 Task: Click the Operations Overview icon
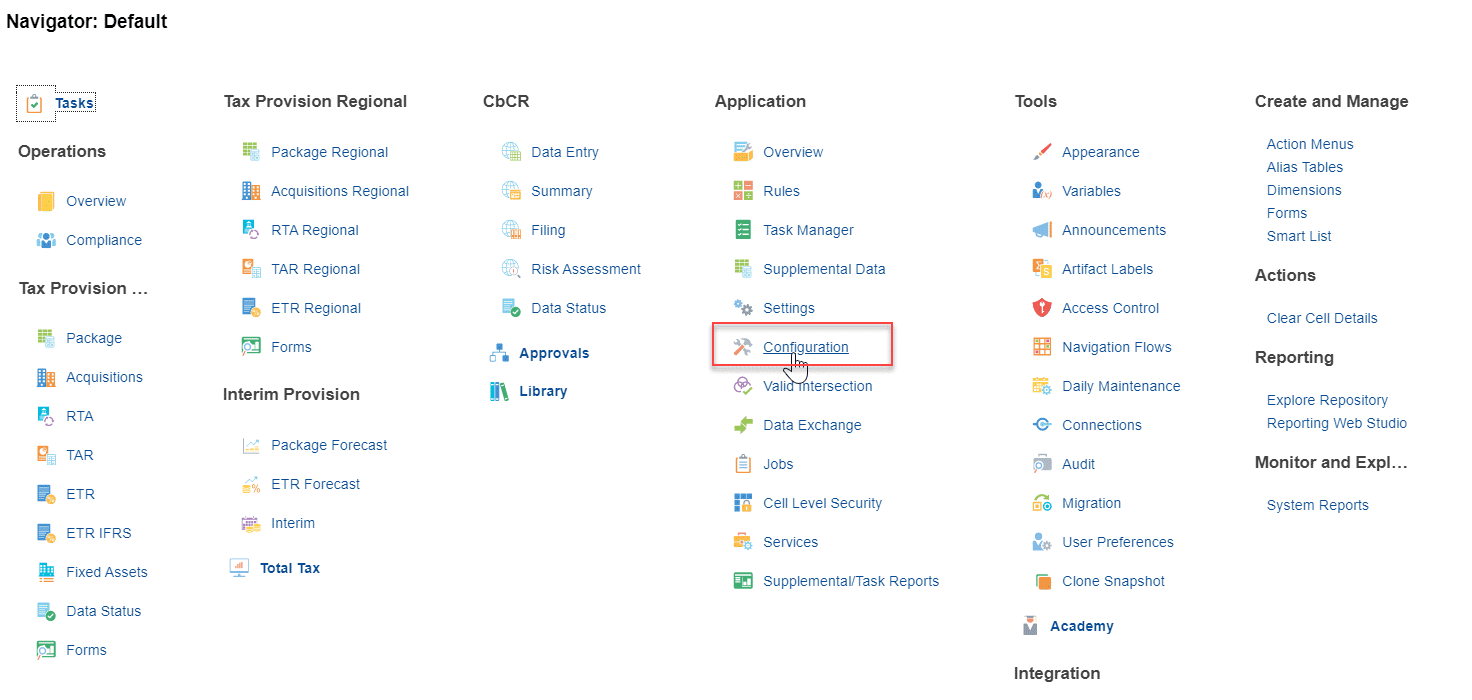[x=46, y=201]
